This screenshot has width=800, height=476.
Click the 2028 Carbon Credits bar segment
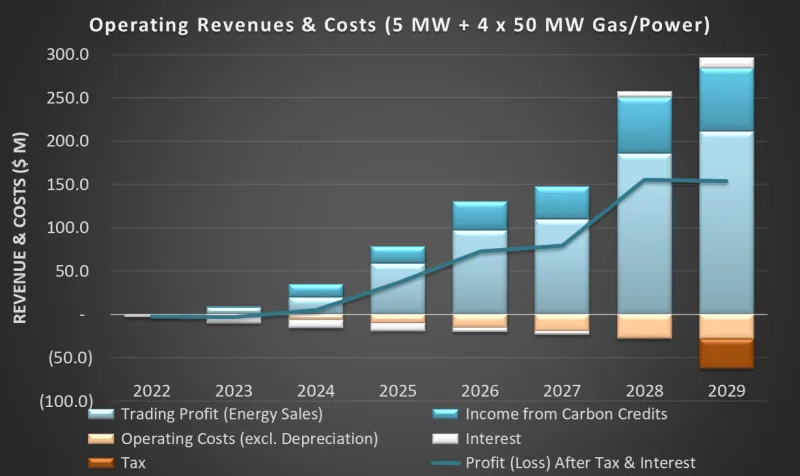[644, 125]
